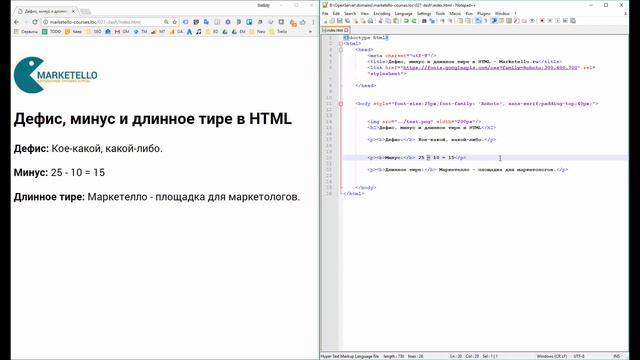
Task: Open the File menu in Notepad++
Action: (325, 13)
